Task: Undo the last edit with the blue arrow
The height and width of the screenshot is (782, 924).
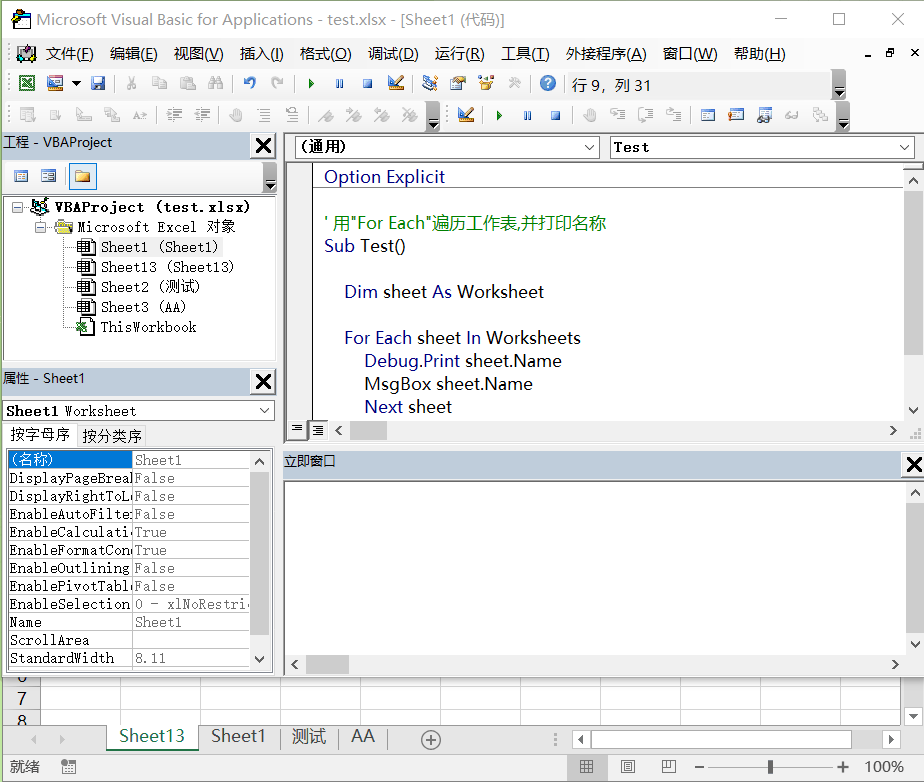Action: 250,83
